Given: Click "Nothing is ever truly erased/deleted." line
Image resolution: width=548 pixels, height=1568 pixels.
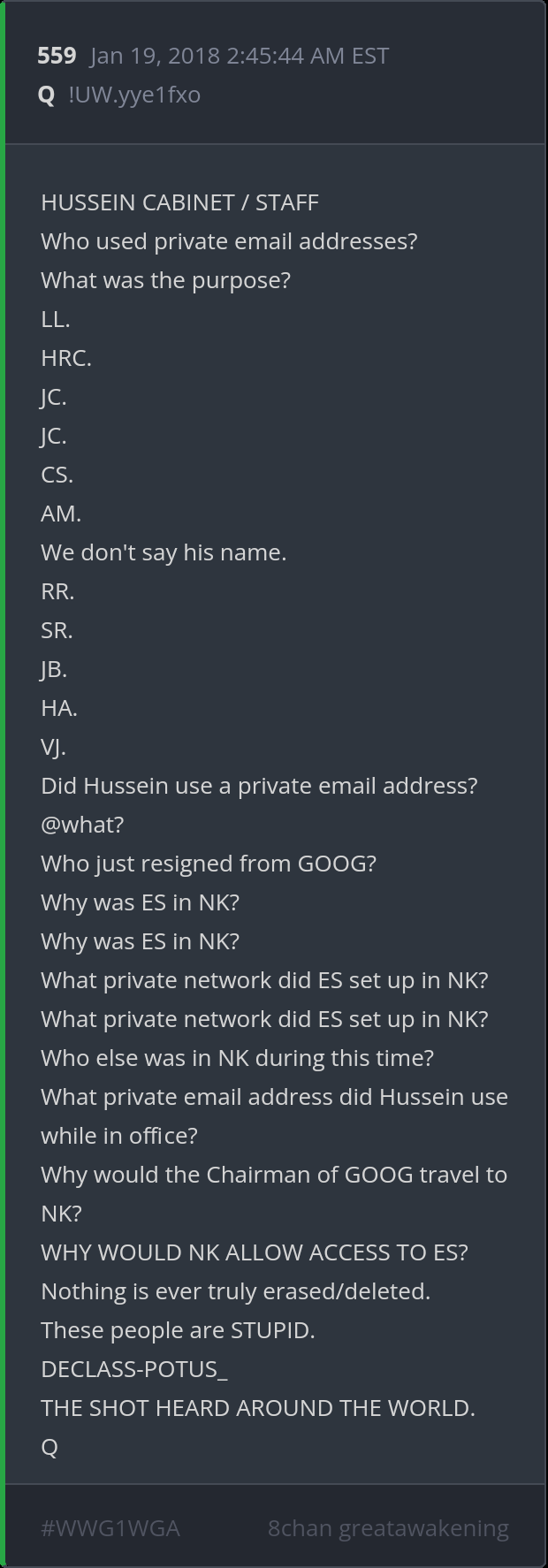Looking at the screenshot, I should coord(235,1291).
